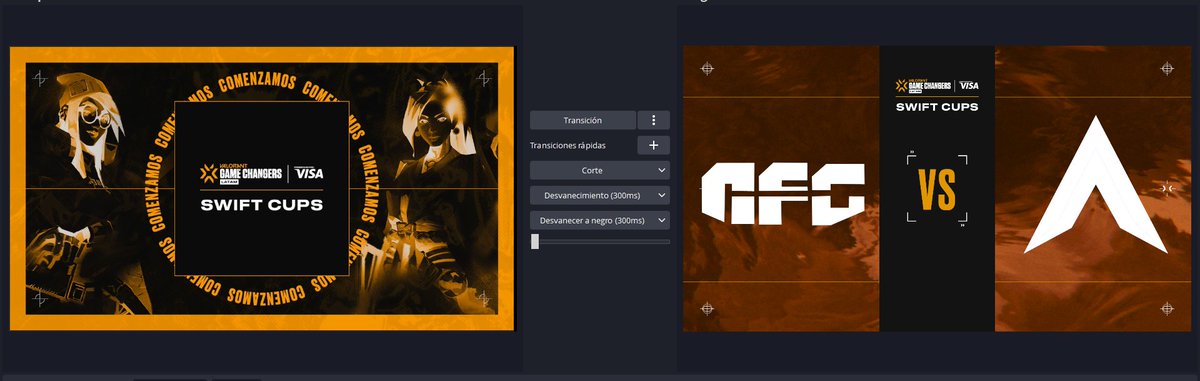The height and width of the screenshot is (381, 1200).
Task: Open the transition options three-dot menu
Action: click(653, 120)
